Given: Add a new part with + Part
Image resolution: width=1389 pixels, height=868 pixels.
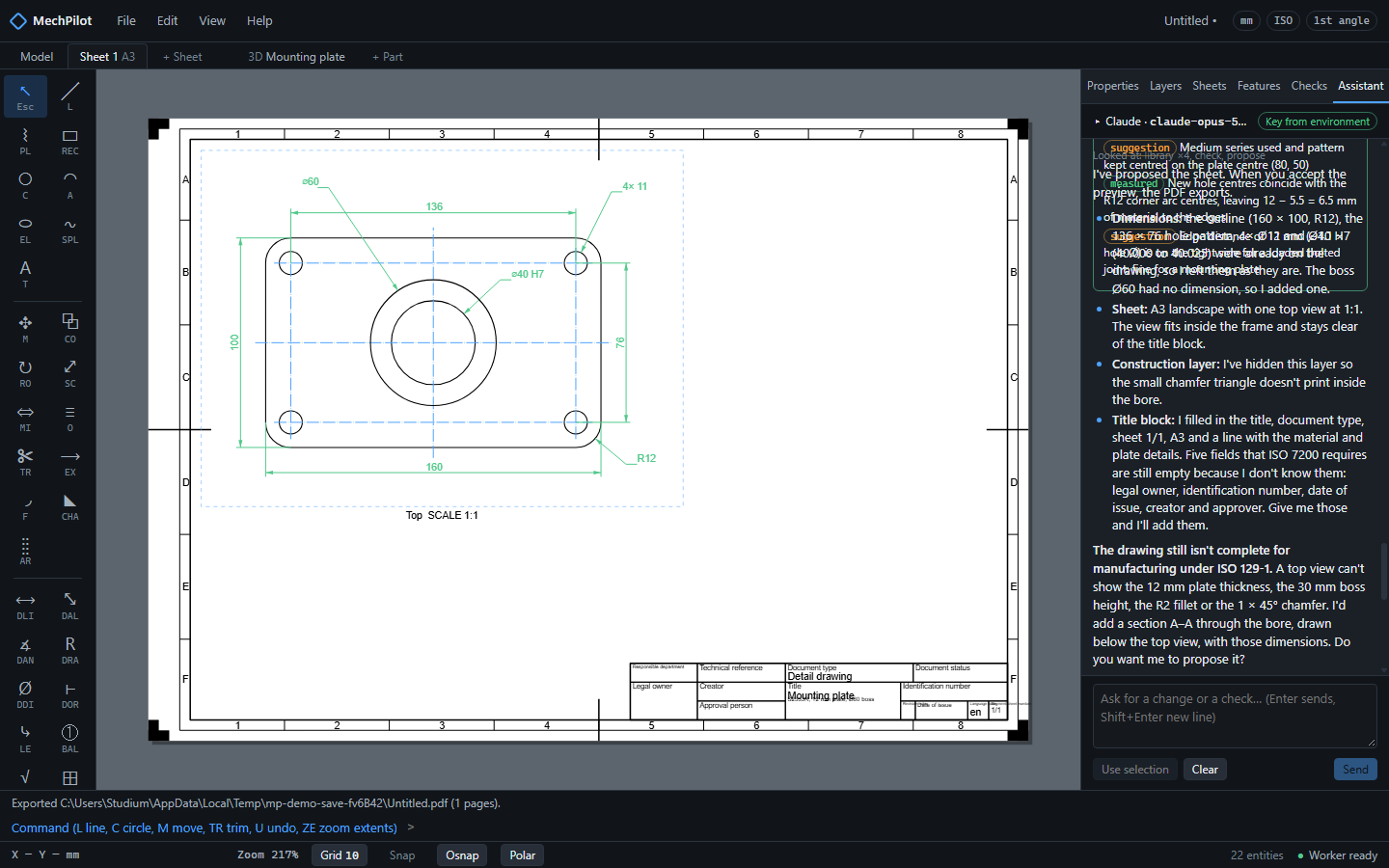Looking at the screenshot, I should (388, 57).
